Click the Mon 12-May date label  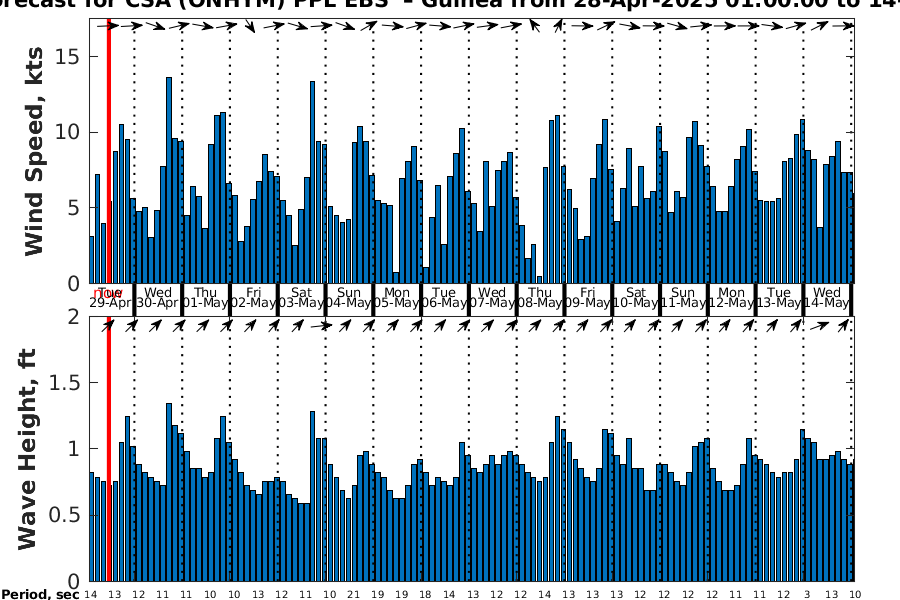[x=731, y=297]
